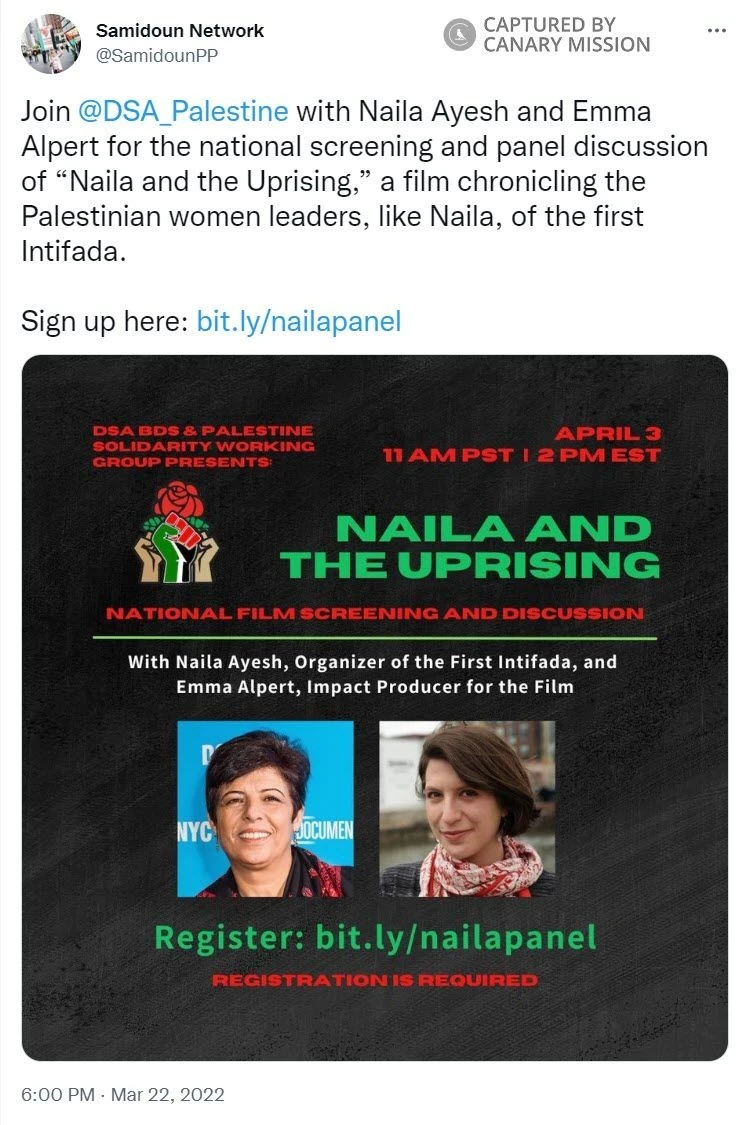This screenshot has height=1125, width=746.
Task: Open the @DSA_Palestine mention link
Action: click(x=182, y=111)
